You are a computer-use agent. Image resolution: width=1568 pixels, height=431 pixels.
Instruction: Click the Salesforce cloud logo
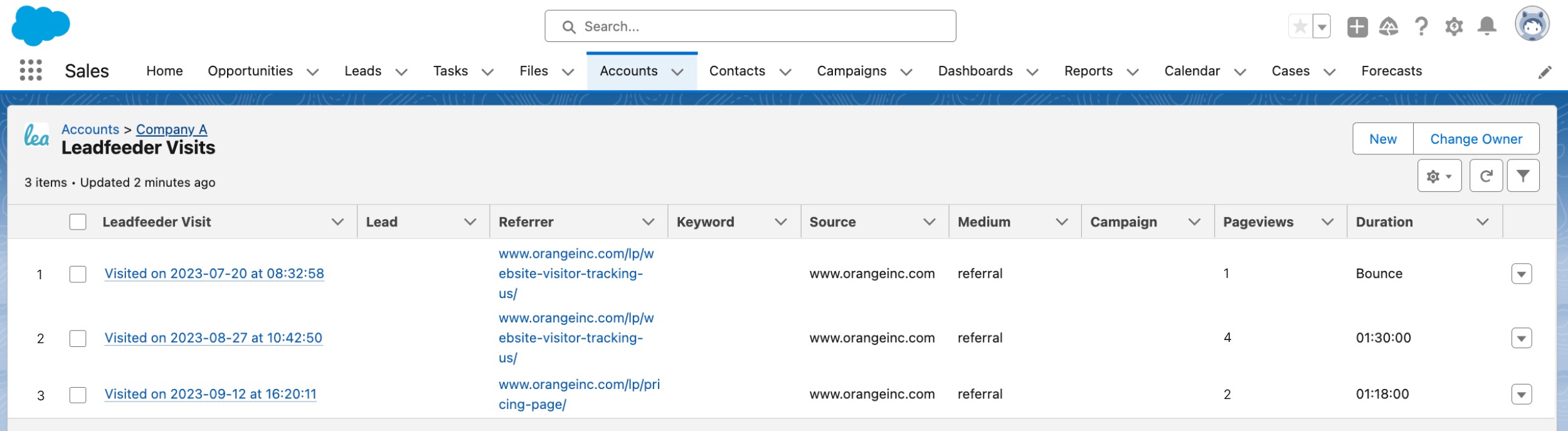point(41,26)
